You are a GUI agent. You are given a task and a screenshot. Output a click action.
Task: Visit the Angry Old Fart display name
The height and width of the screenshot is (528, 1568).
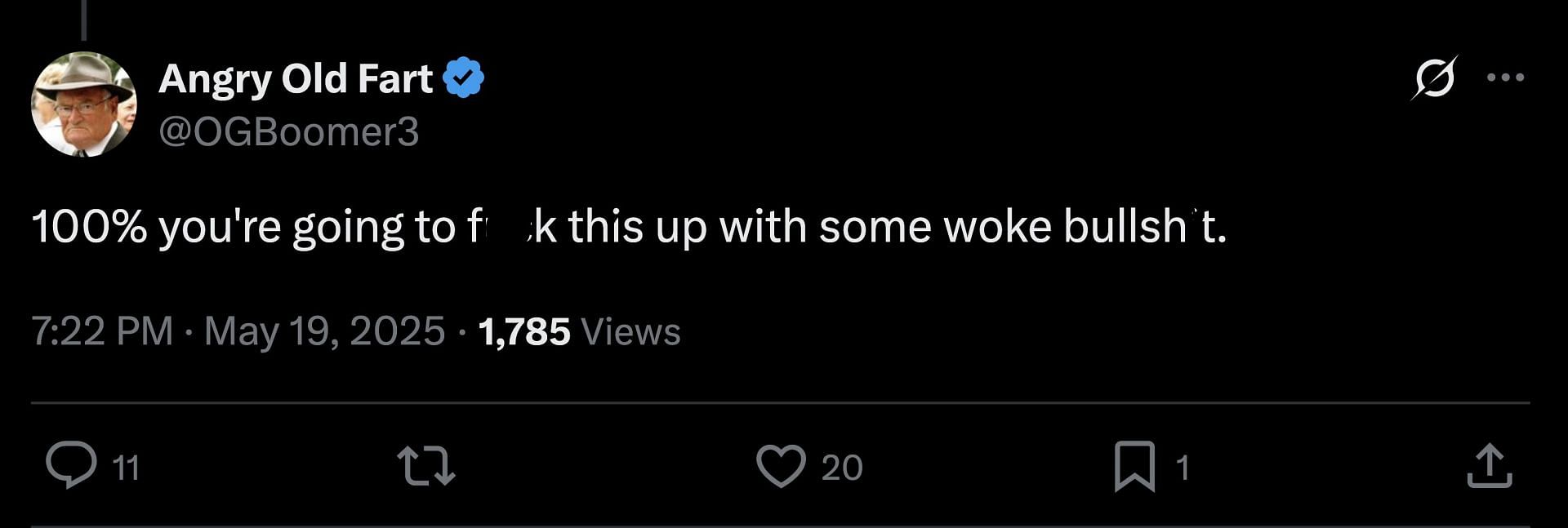coord(296,78)
